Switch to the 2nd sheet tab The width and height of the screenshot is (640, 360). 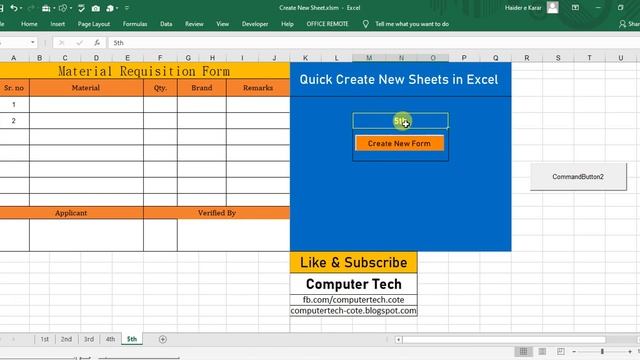66,339
